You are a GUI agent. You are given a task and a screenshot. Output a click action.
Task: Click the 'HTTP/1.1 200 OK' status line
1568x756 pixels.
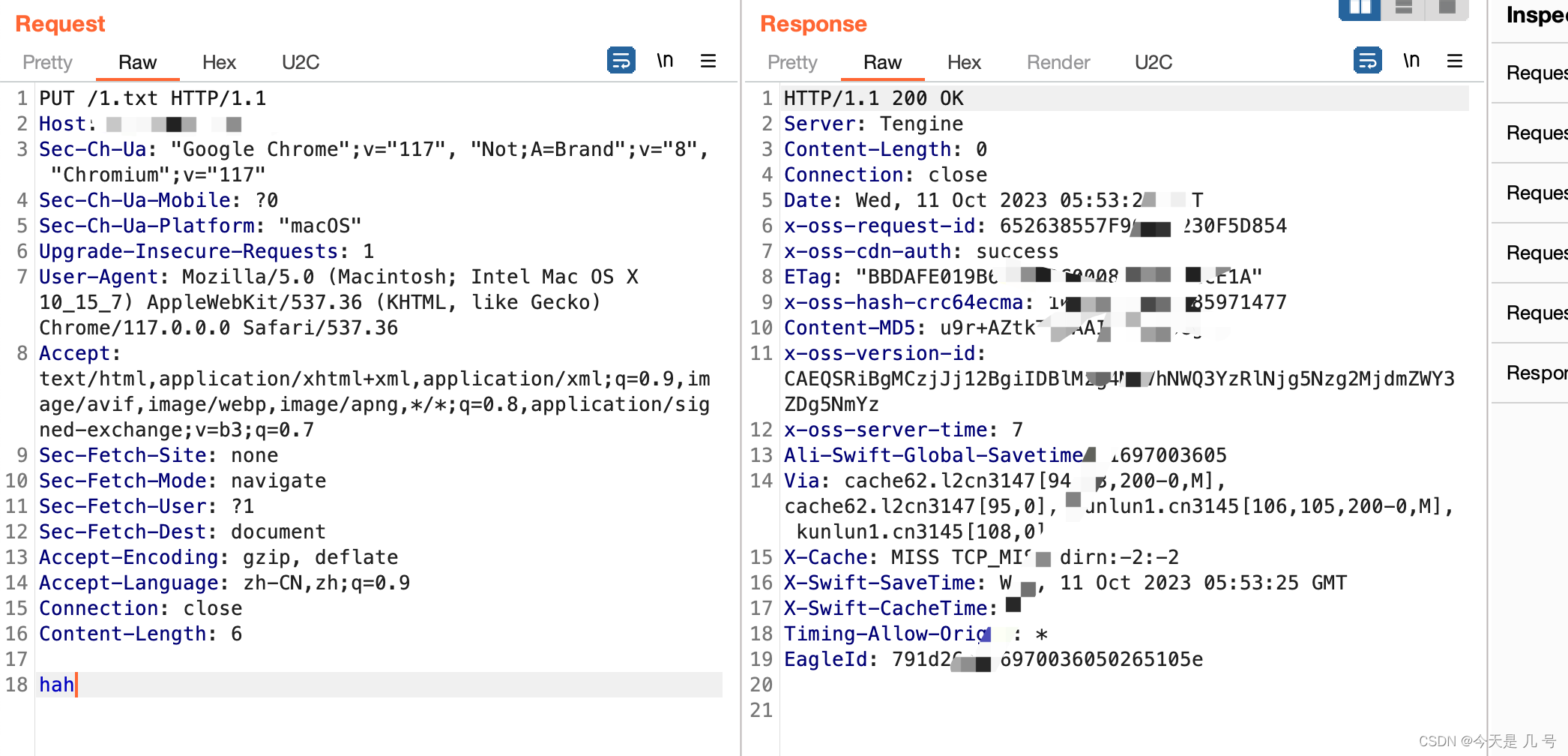point(874,98)
